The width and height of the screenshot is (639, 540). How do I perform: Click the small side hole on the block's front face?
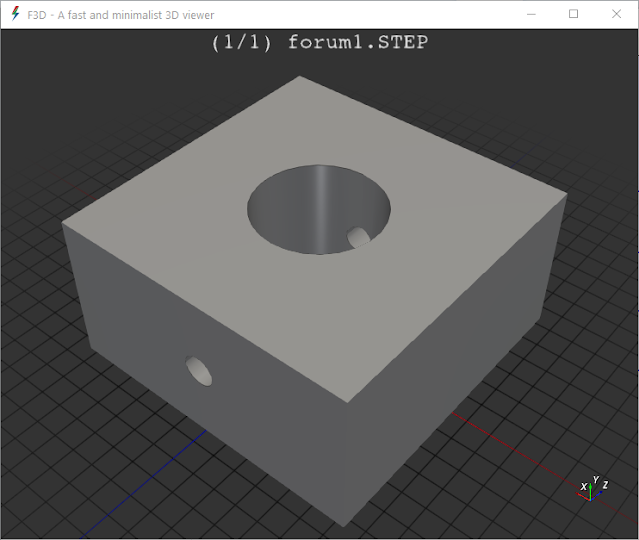coord(199,371)
